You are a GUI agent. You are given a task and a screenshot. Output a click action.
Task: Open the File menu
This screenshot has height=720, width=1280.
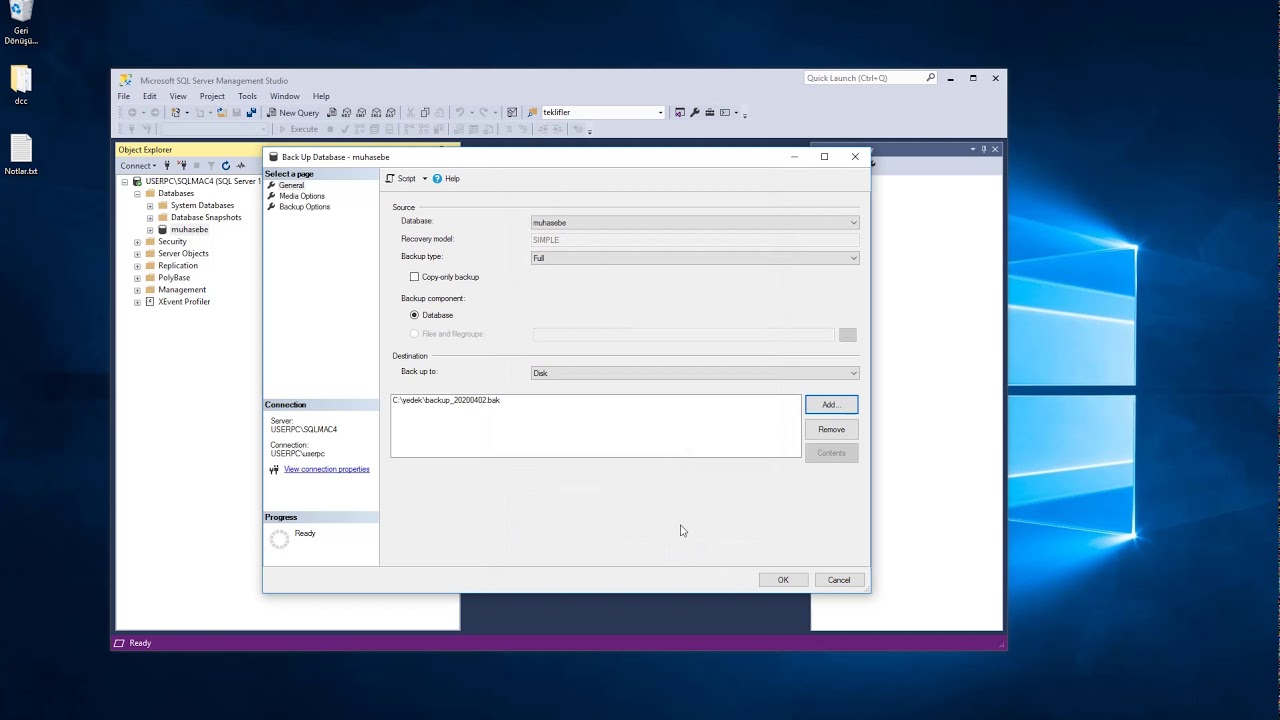point(124,96)
